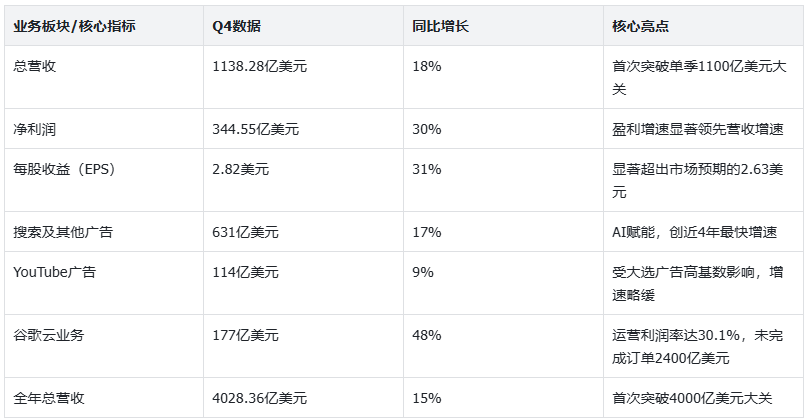Click the 首次突破4000亿美元大关 cell

click(x=692, y=398)
